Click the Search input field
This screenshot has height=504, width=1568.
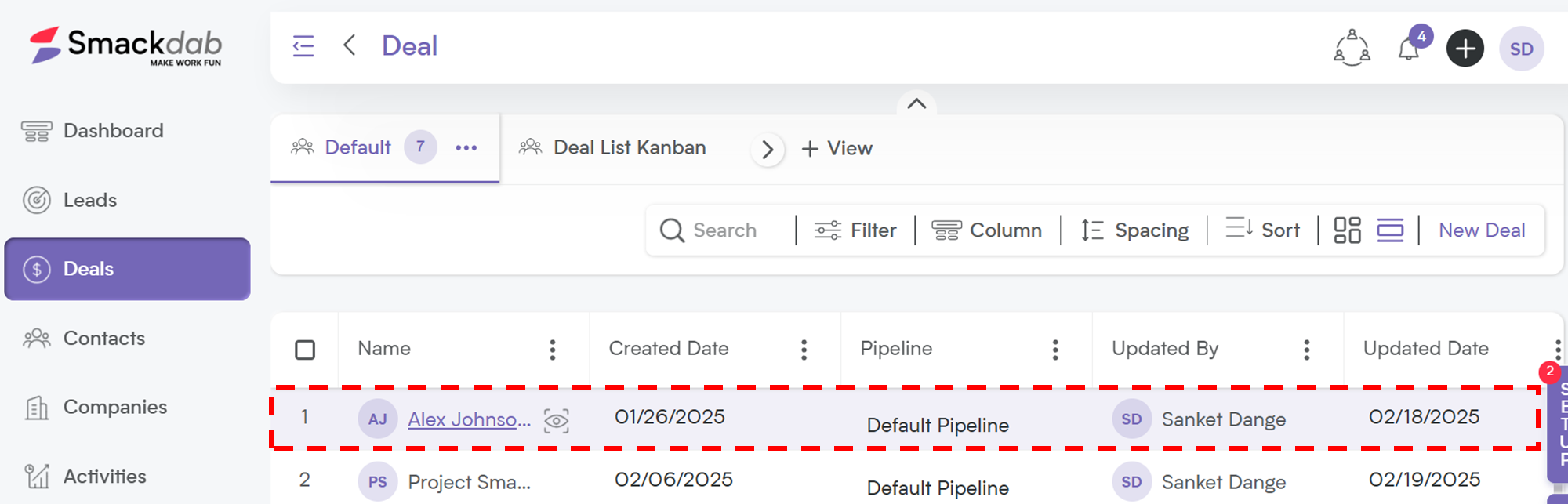723,230
